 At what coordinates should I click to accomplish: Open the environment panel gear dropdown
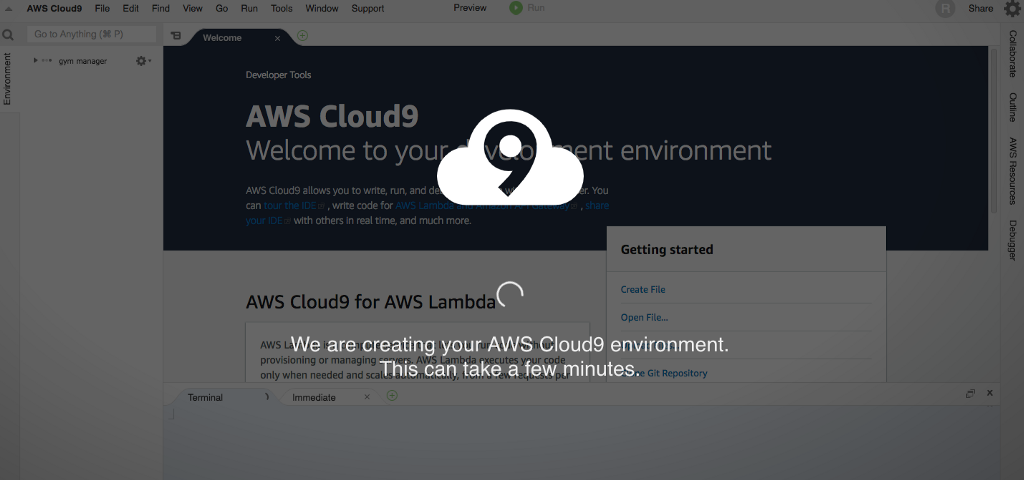[143, 61]
